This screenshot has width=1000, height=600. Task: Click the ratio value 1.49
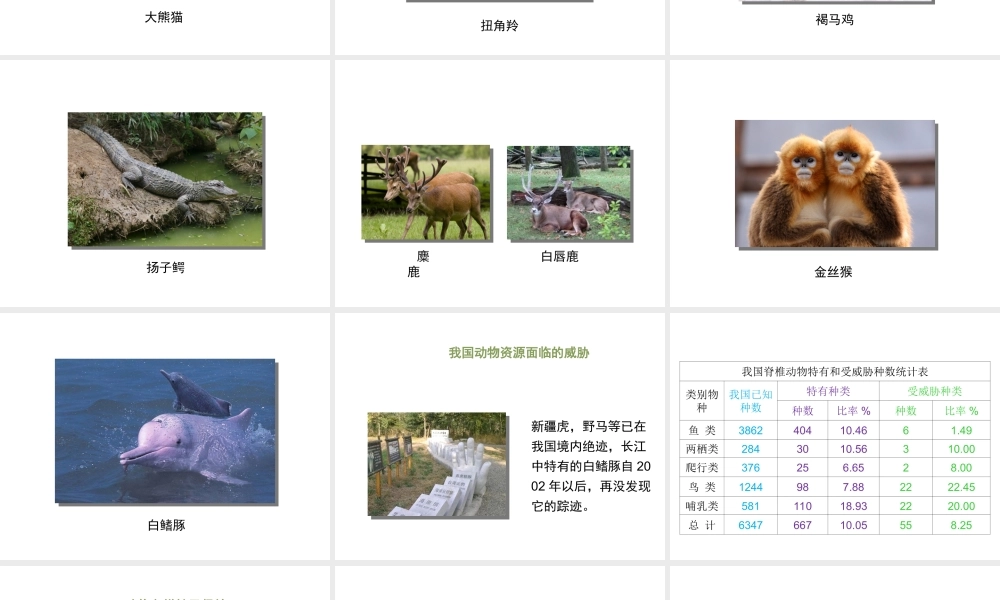(961, 430)
